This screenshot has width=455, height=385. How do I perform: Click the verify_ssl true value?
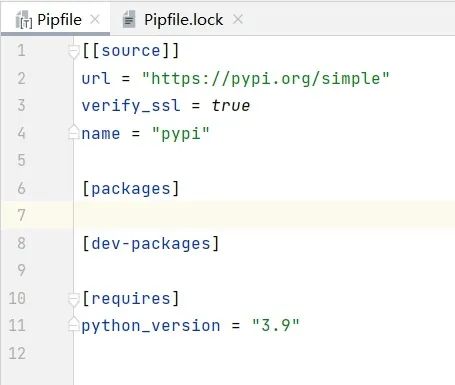click(x=231, y=106)
